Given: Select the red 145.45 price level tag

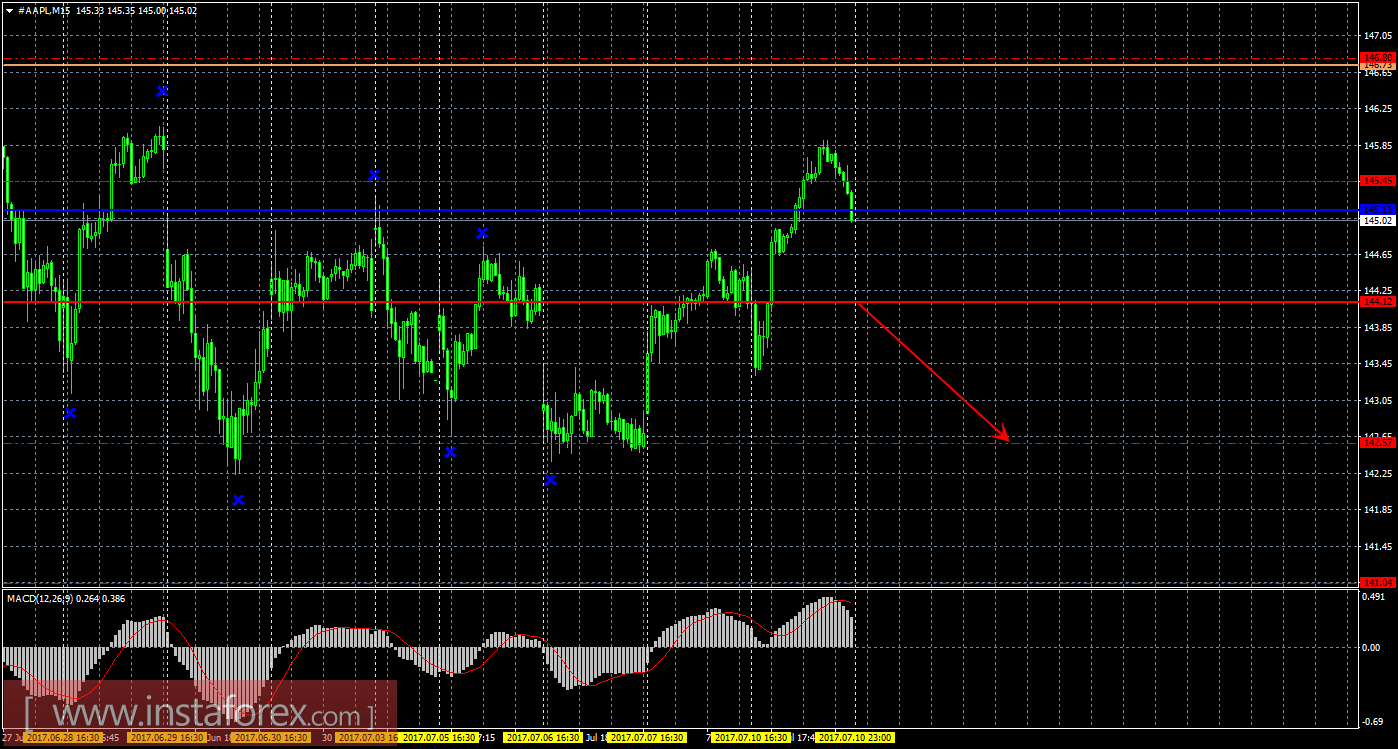Looking at the screenshot, I should [1377, 181].
